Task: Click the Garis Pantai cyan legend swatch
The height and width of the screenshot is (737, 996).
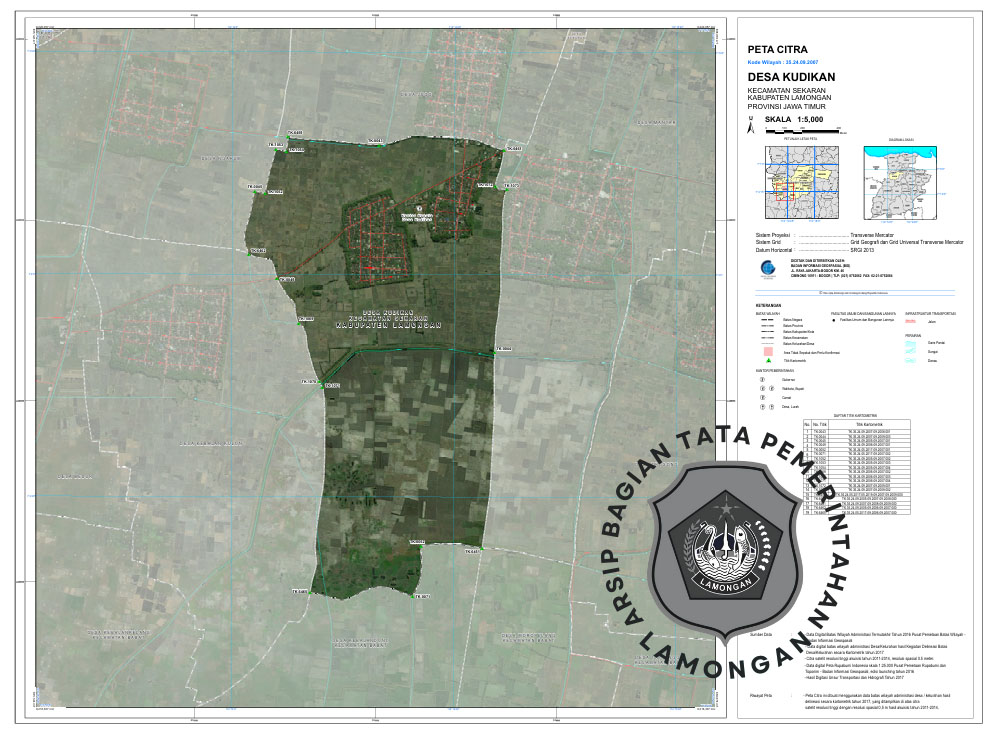Action: [x=910, y=342]
